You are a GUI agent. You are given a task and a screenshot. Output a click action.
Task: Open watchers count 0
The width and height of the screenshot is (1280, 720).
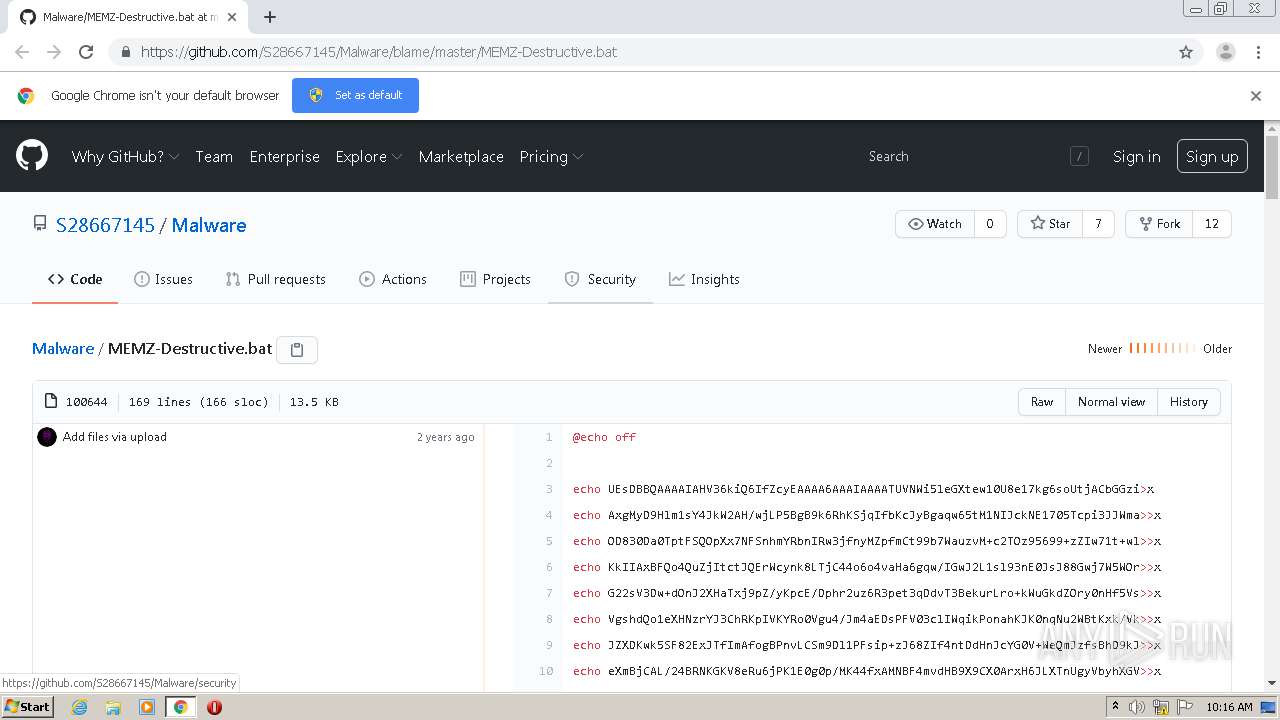[990, 224]
